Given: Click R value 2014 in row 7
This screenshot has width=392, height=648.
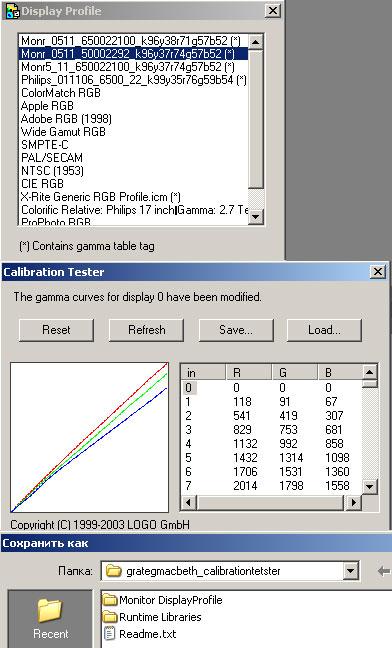Looking at the screenshot, I should [245, 486].
